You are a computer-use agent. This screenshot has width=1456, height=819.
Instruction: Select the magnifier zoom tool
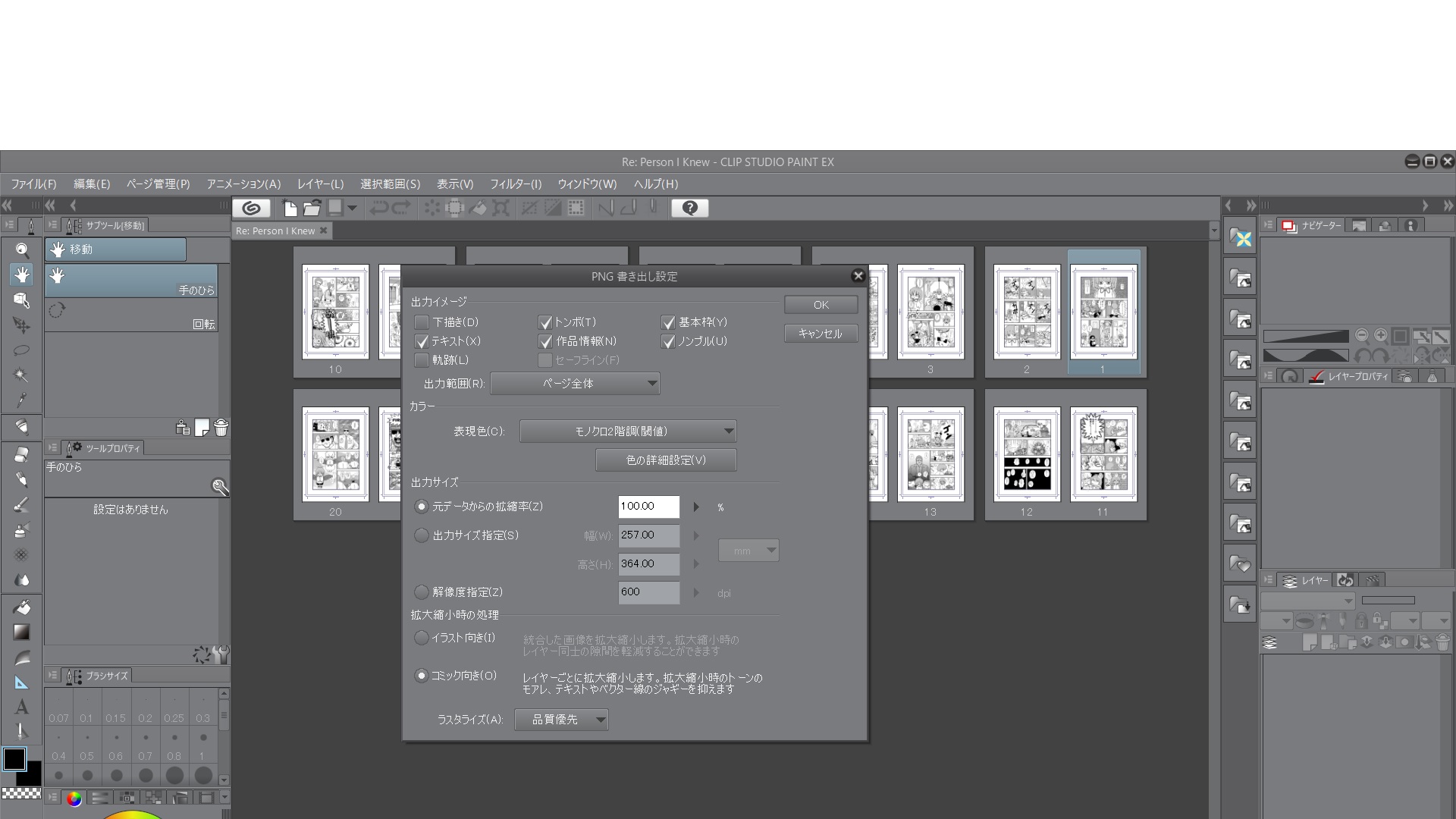22,250
